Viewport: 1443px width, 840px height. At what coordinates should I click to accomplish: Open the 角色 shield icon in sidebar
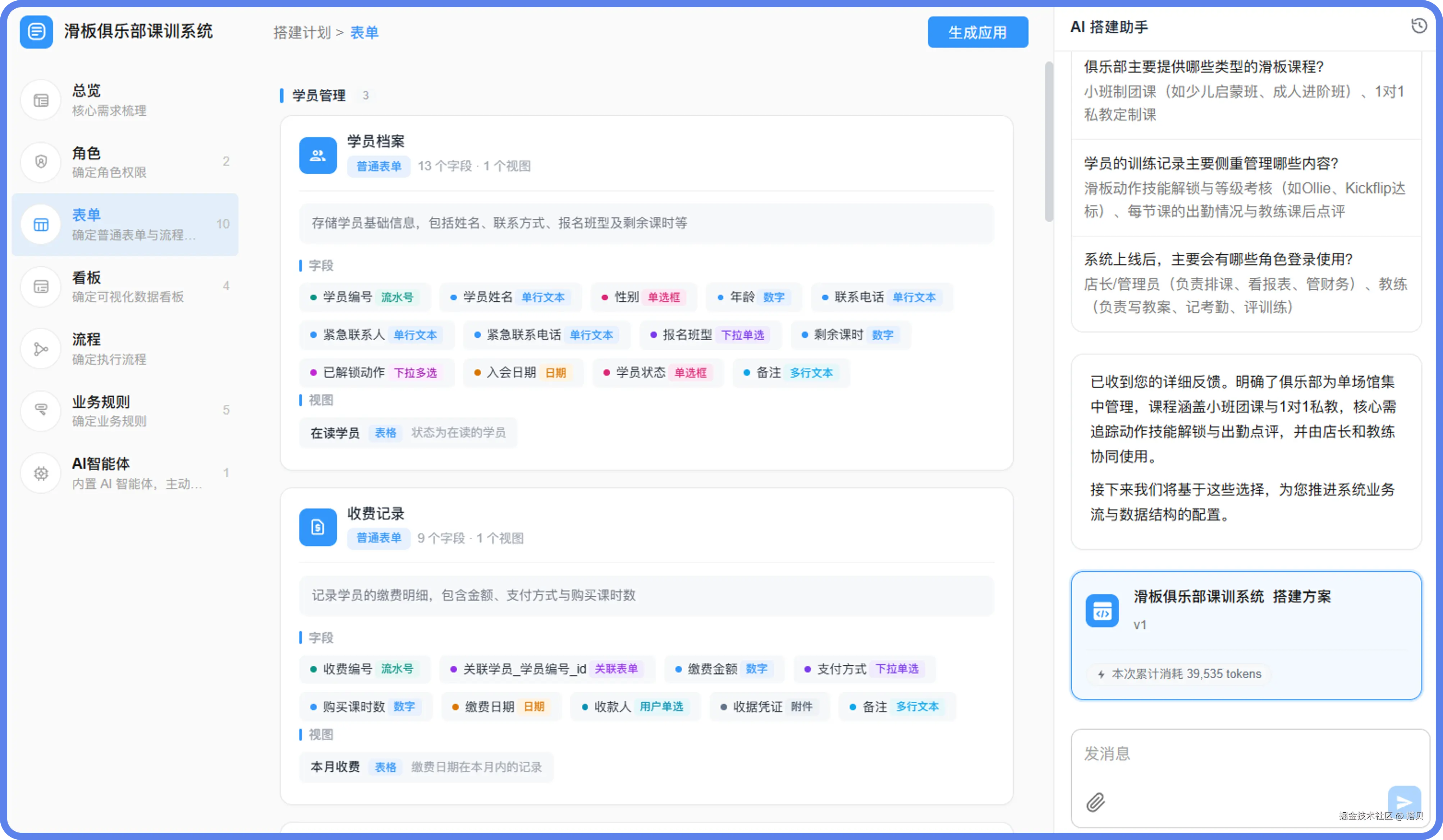(x=41, y=162)
